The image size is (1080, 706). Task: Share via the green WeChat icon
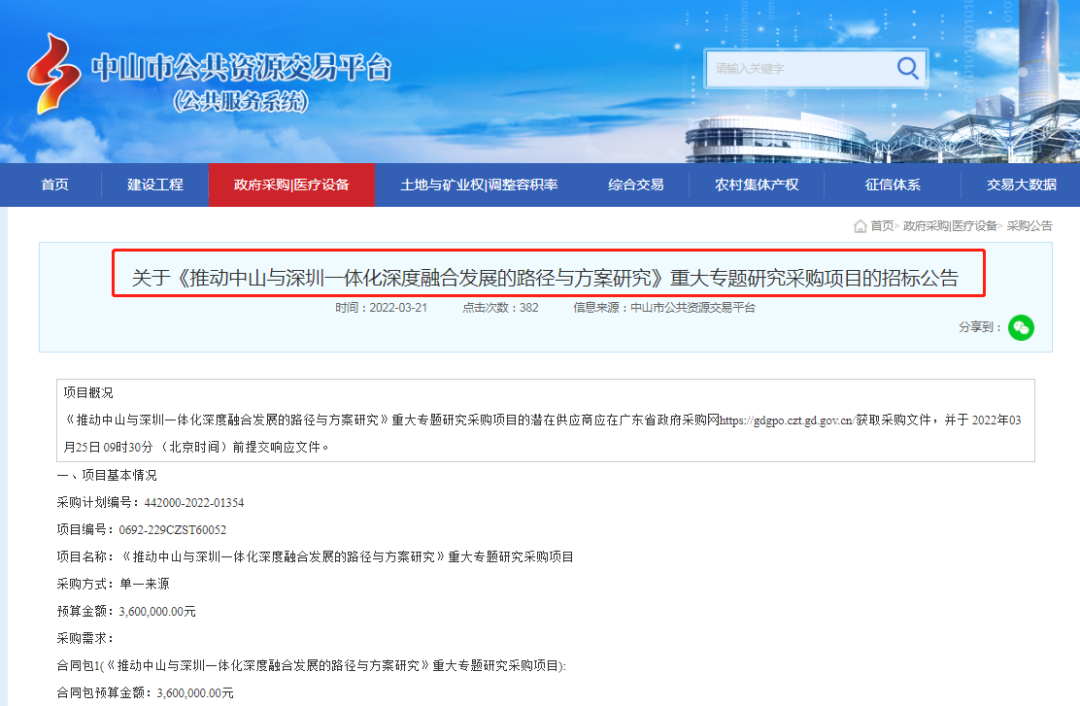pos(1021,327)
